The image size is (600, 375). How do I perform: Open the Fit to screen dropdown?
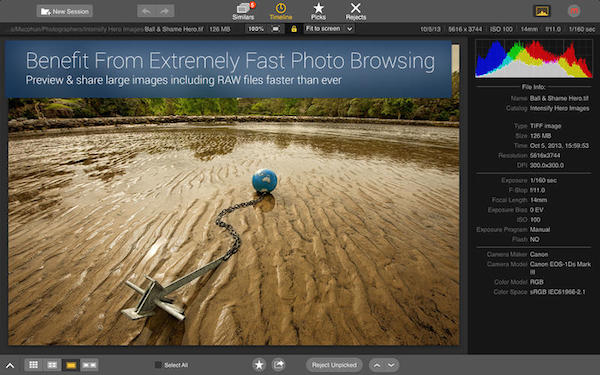[x=329, y=29]
